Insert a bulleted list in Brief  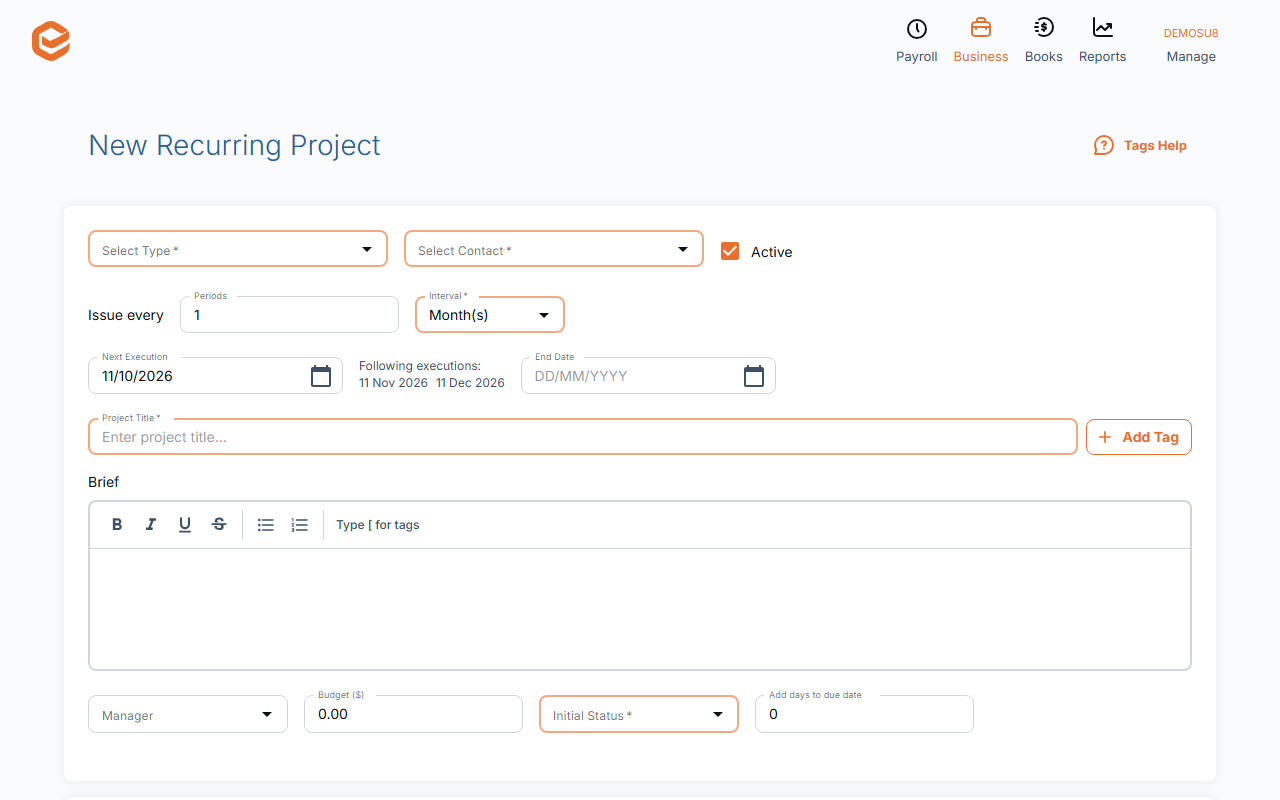coord(266,524)
